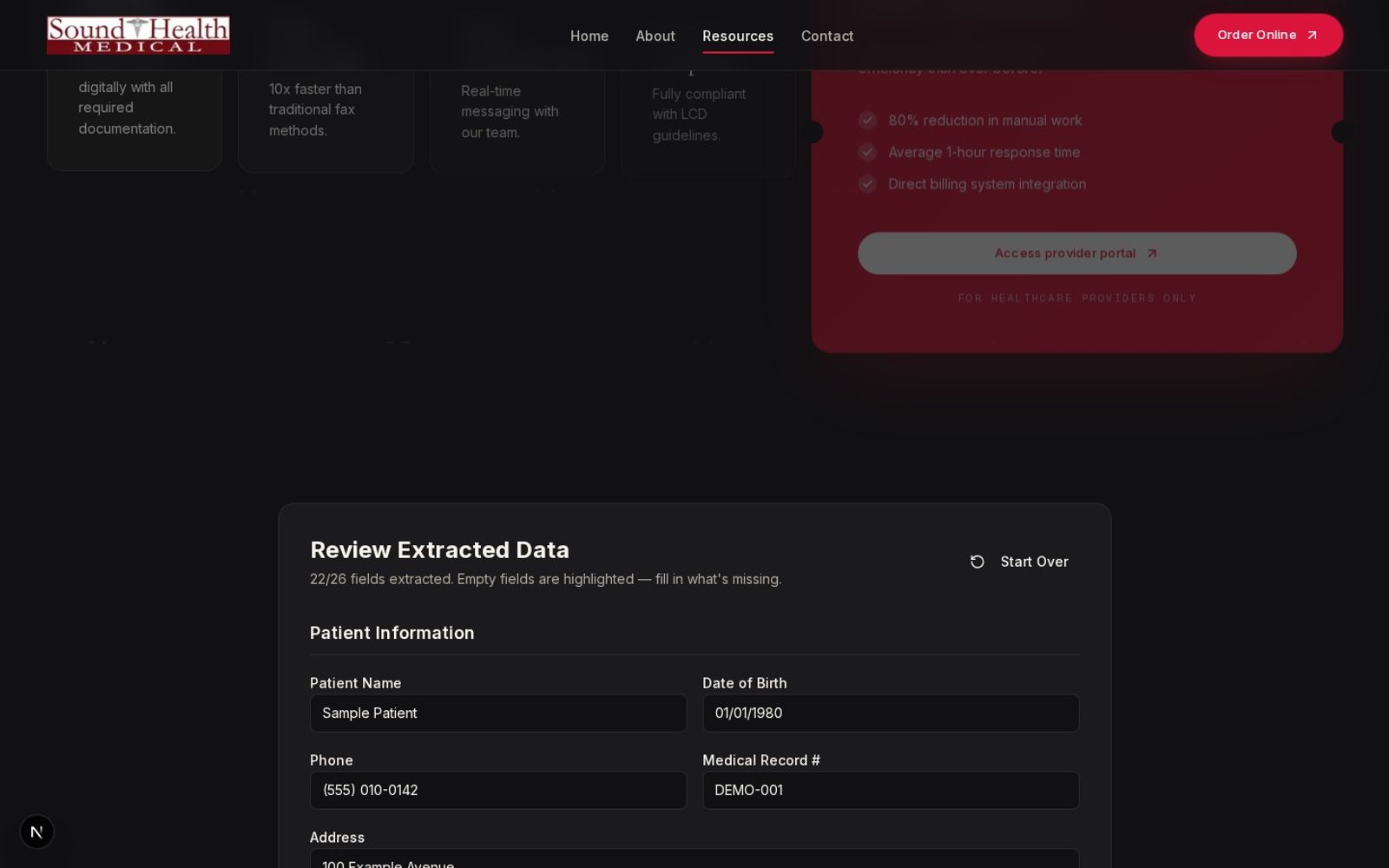Click the Medical Record # label
This screenshot has height=868, width=1389.
761,760
